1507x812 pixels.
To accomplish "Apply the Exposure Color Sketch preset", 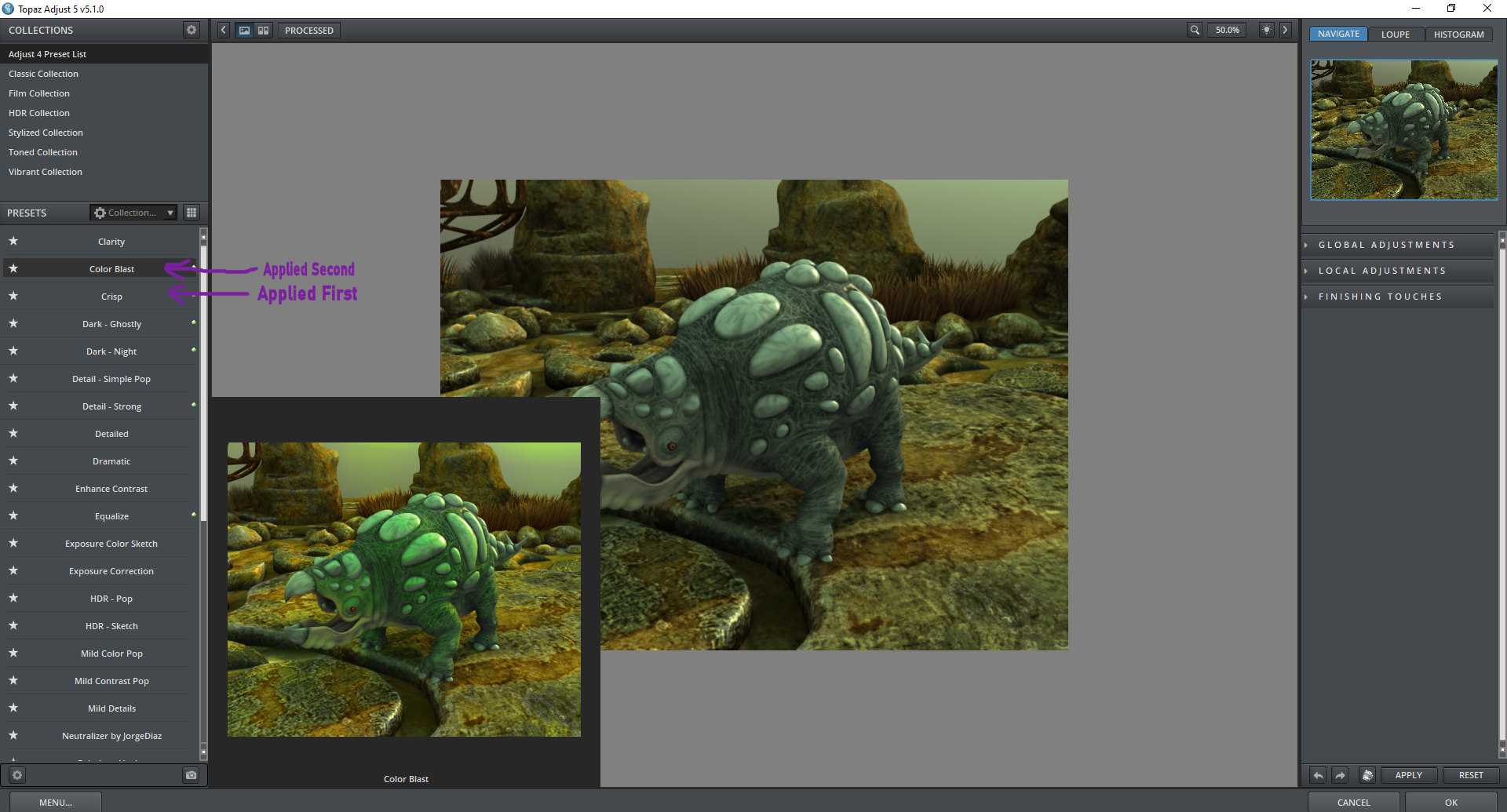I will 111,544.
